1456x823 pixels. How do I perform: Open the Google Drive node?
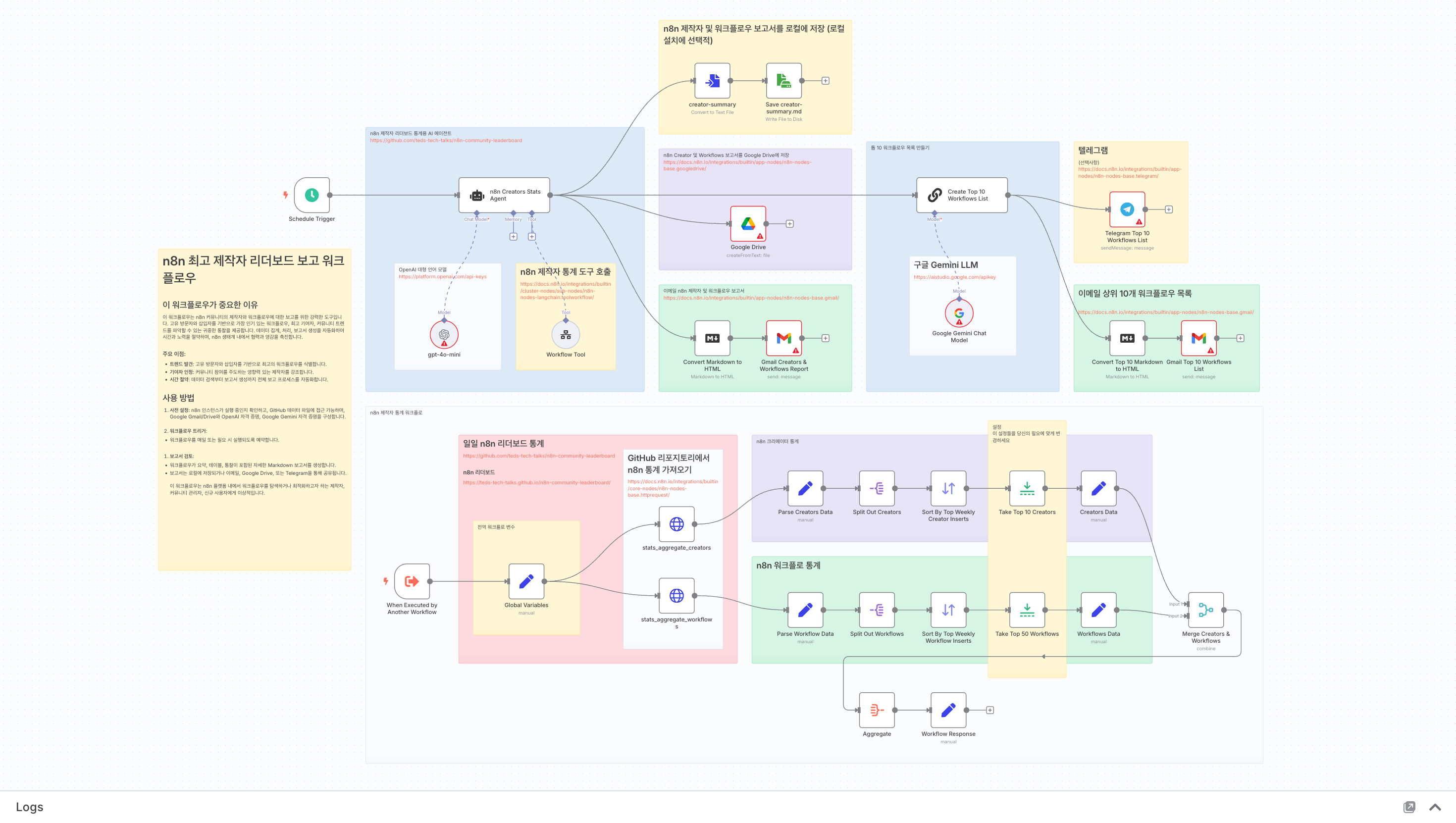point(748,224)
